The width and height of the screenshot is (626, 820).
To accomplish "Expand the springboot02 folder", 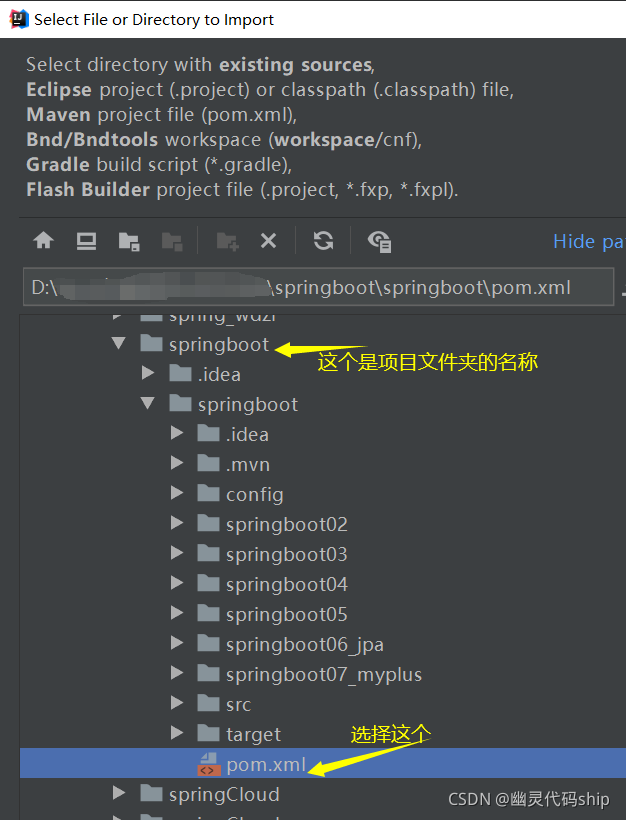I will 177,523.
